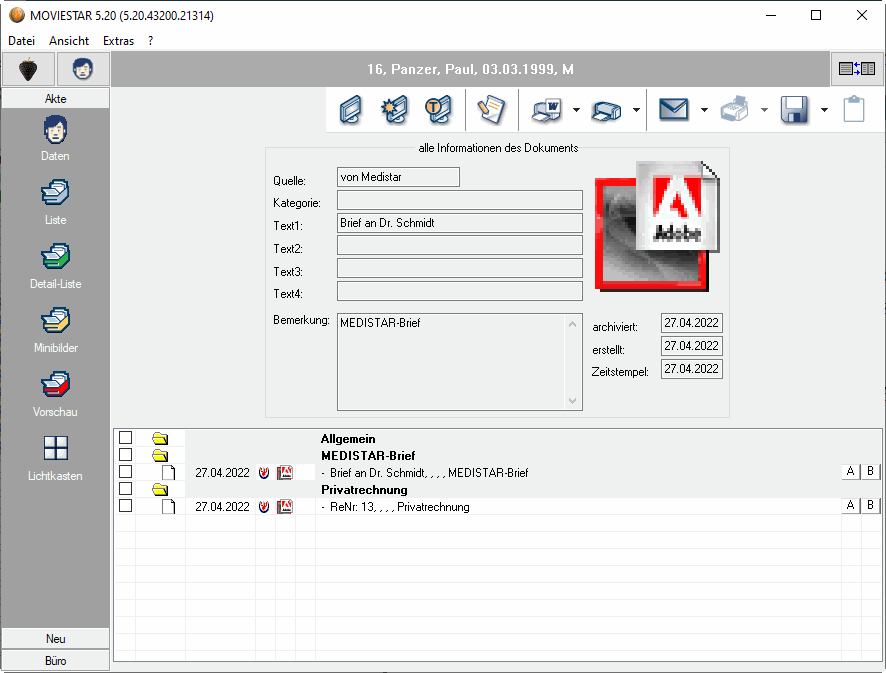The height and width of the screenshot is (673, 886).
Task: Open dropdown arrow next to scanner icon
Action: (x=636, y=110)
